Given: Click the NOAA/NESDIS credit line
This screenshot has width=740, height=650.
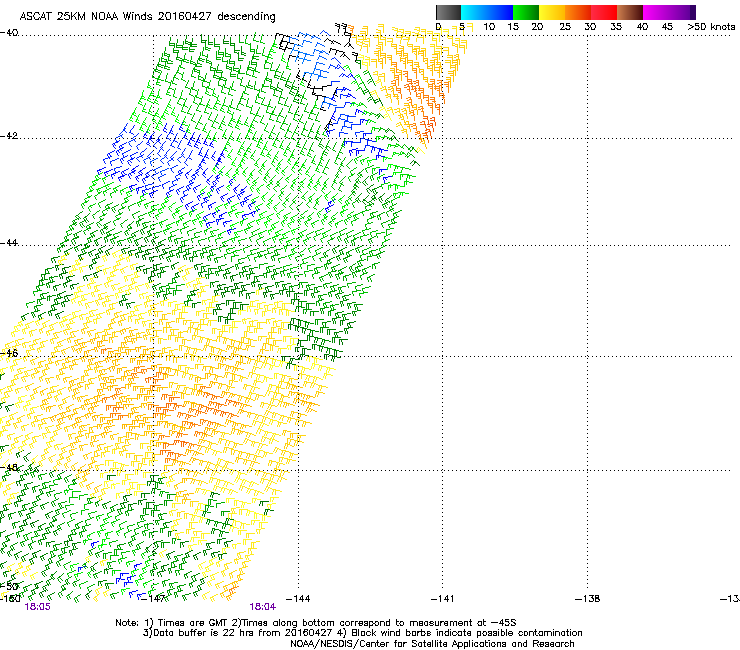Looking at the screenshot, I should click(432, 644).
